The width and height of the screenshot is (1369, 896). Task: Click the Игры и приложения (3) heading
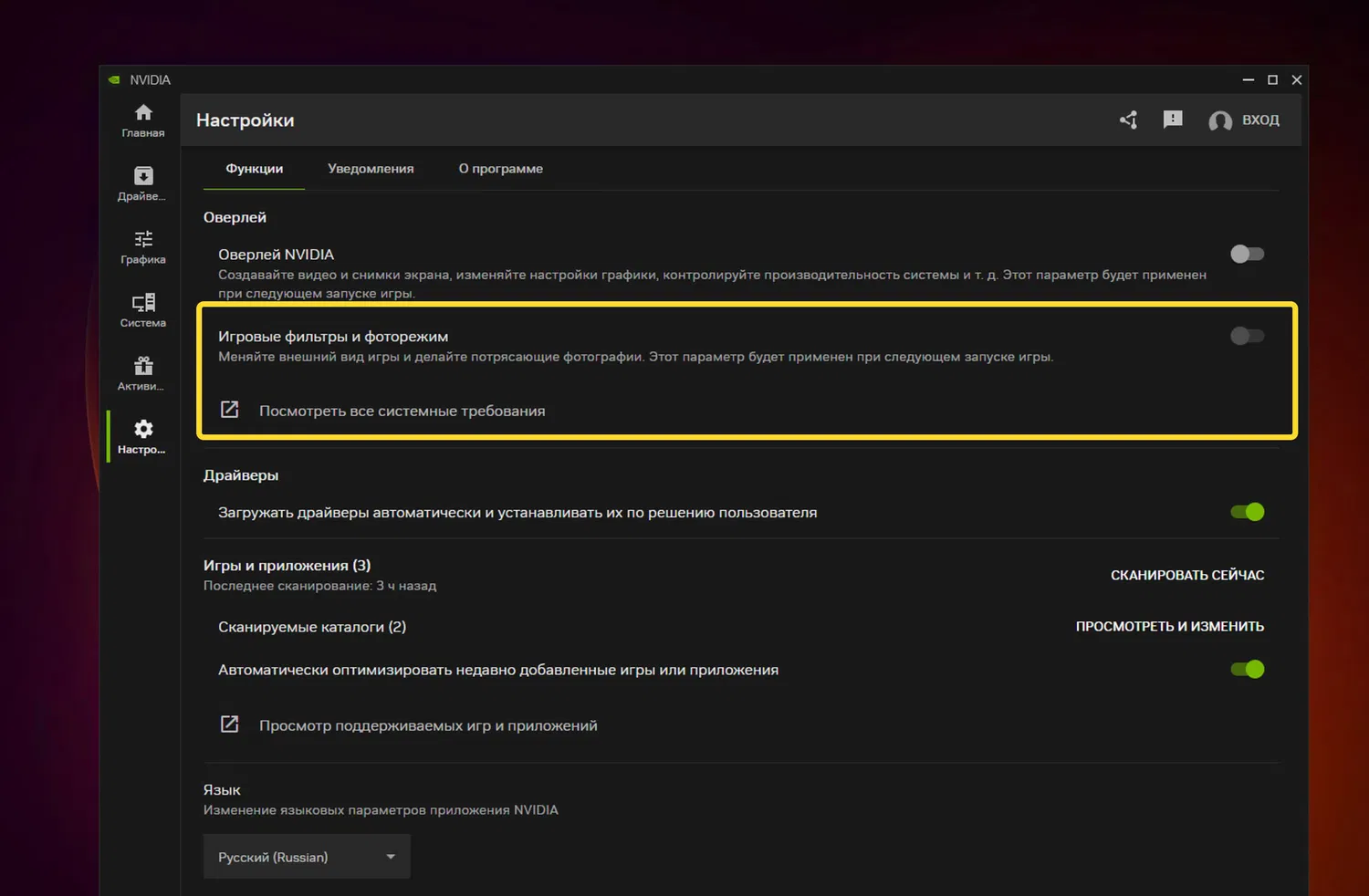click(x=287, y=566)
